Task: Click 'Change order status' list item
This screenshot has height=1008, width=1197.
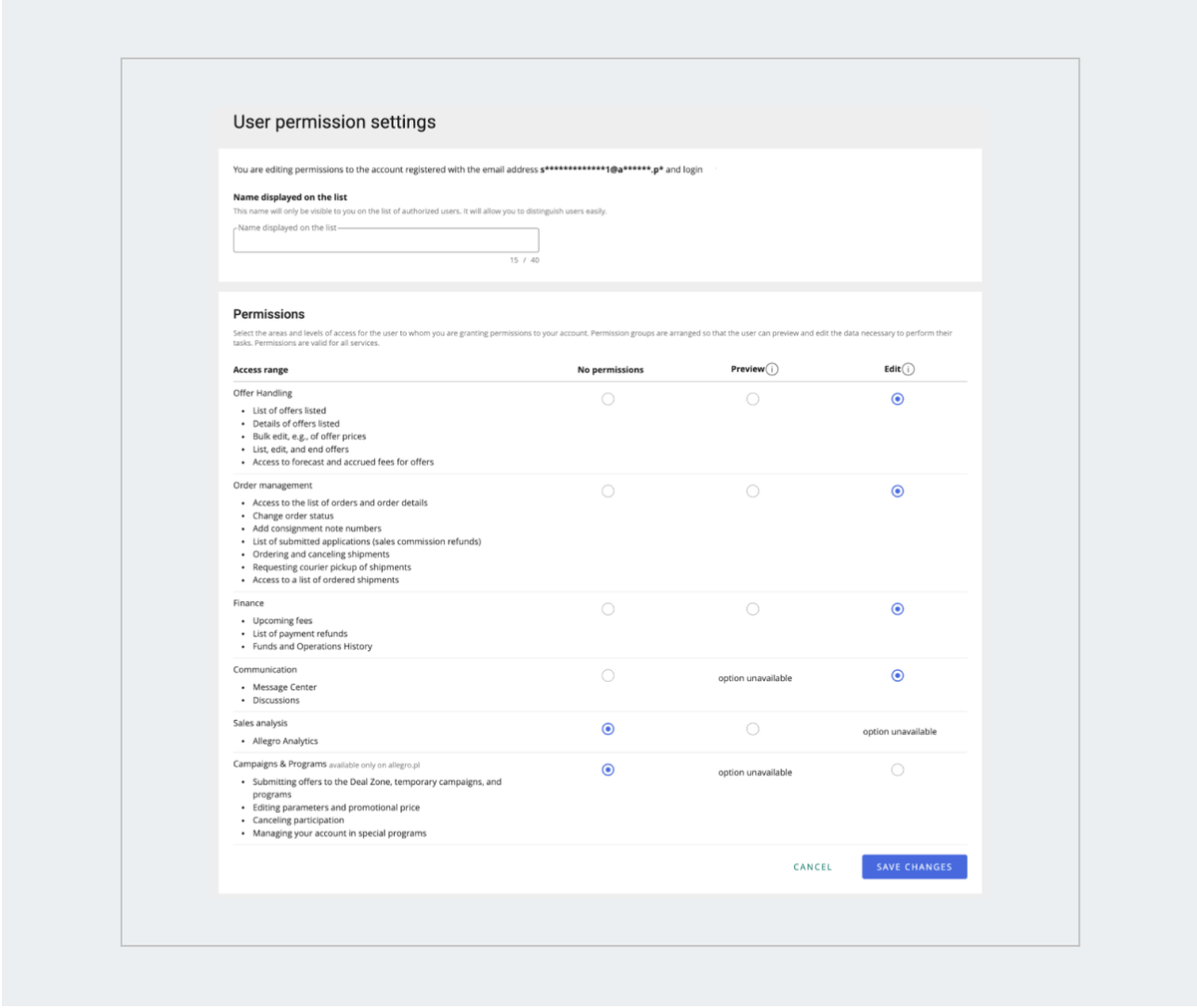Action: (293, 516)
